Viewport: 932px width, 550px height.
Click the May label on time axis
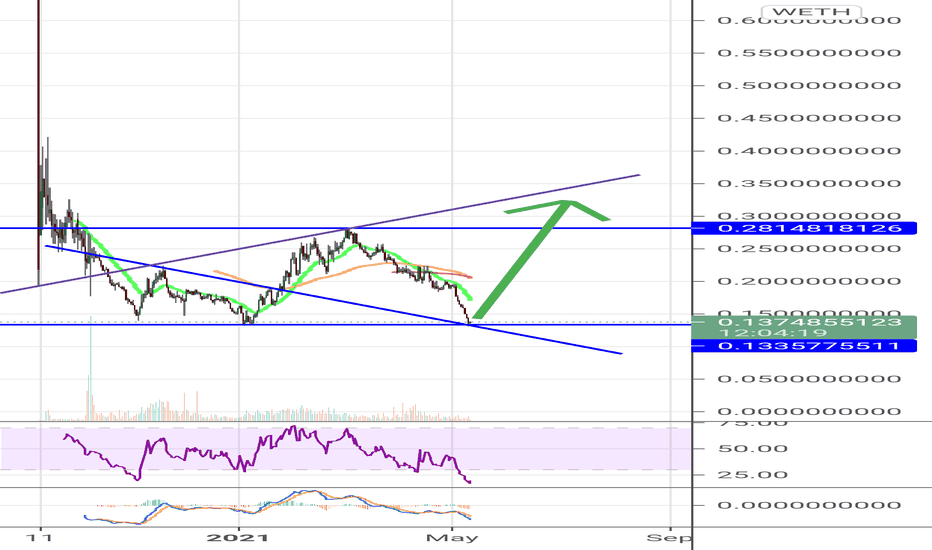point(452,538)
